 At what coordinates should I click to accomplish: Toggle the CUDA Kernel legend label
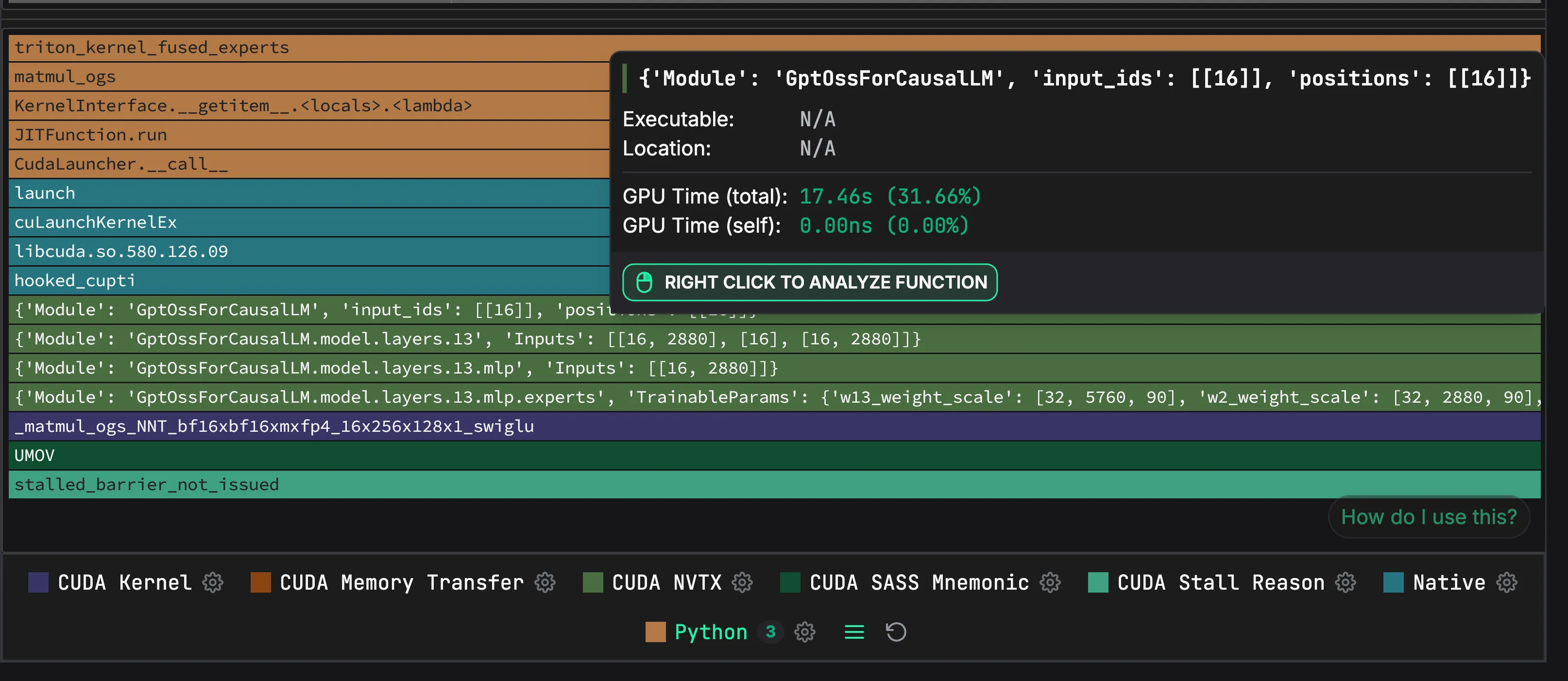coord(125,582)
